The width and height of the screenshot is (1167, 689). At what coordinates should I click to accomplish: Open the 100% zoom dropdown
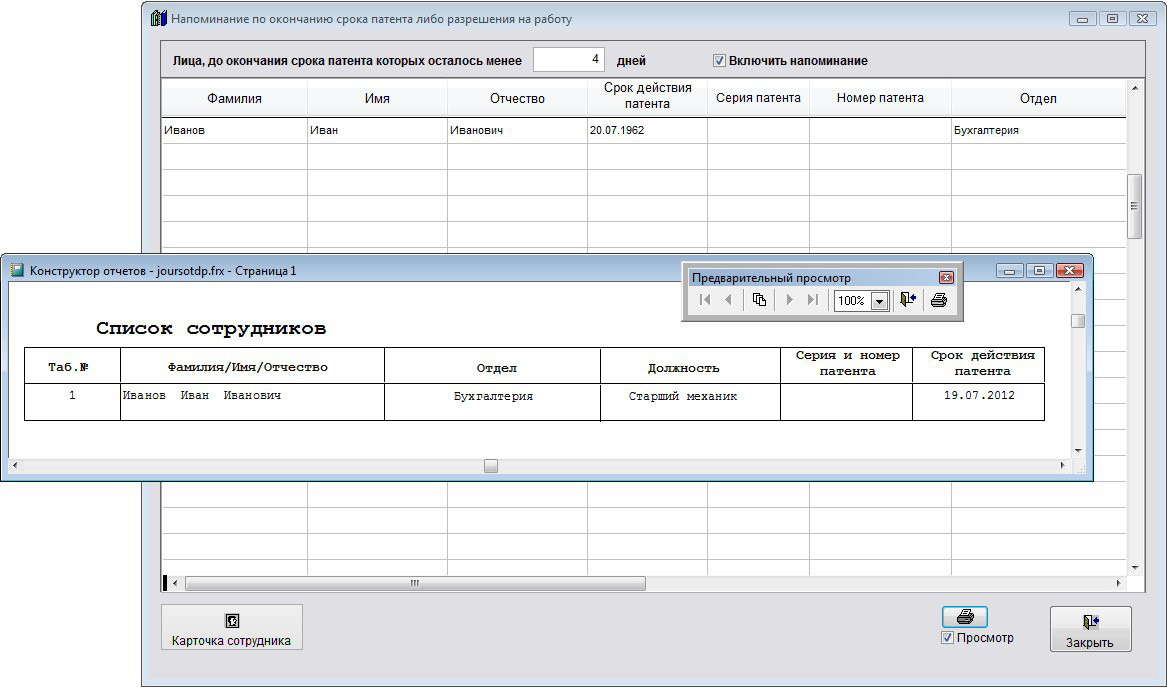point(880,301)
